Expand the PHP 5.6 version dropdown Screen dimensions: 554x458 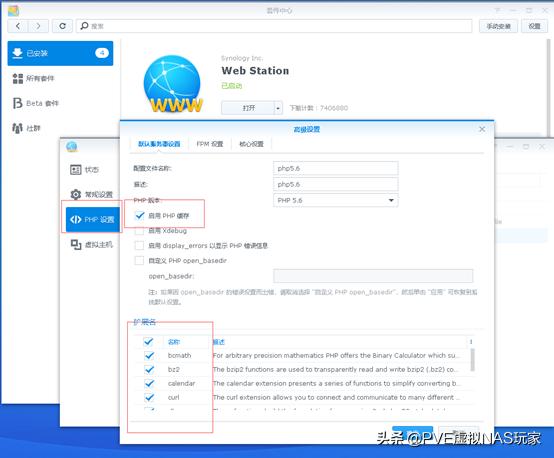point(336,200)
